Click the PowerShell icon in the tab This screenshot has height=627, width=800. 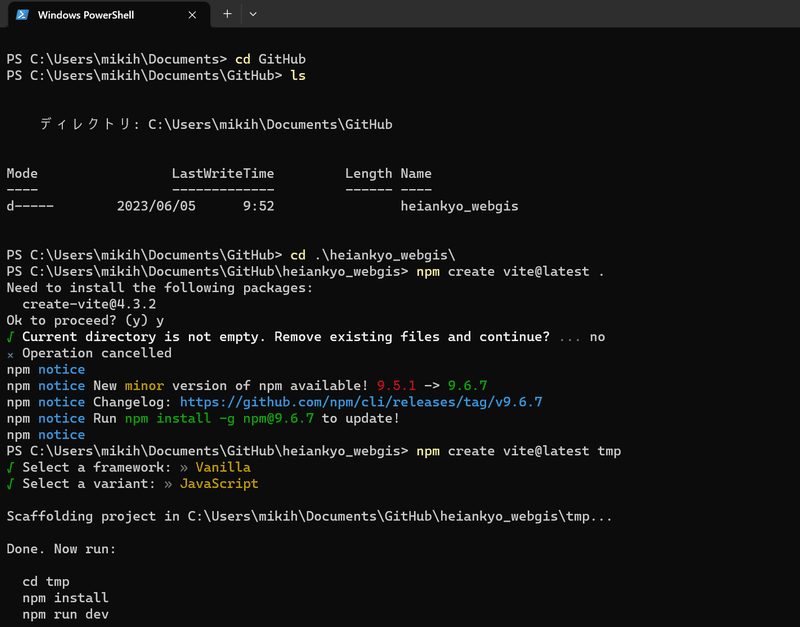[x=22, y=15]
